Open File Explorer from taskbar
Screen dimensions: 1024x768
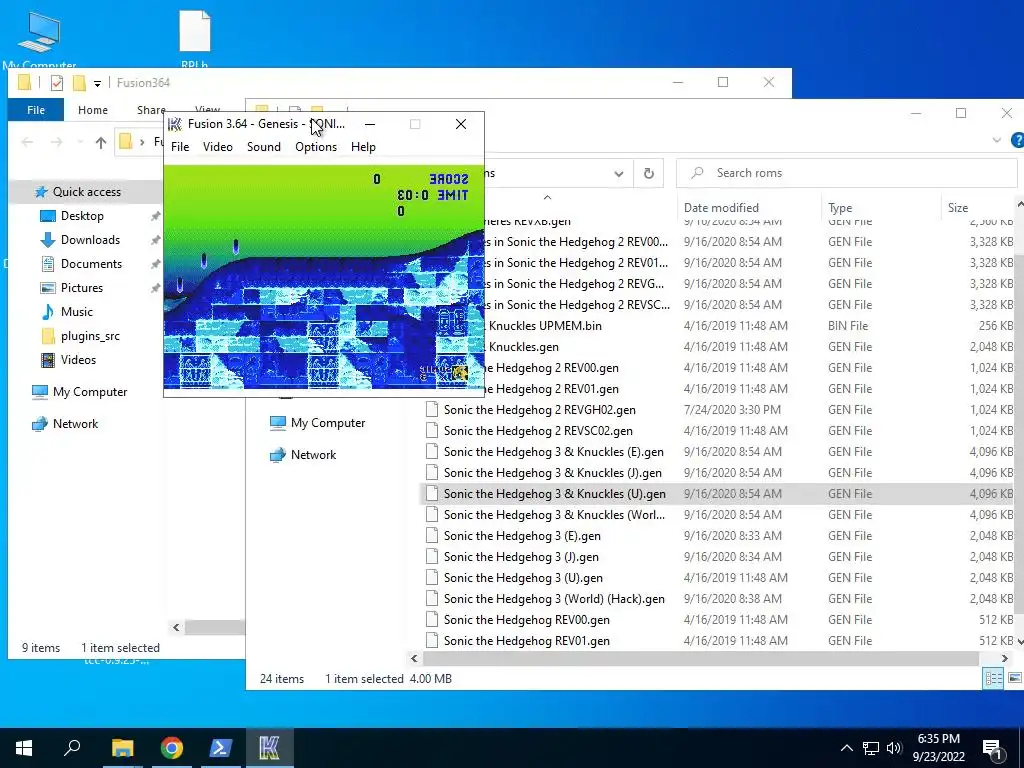pyautogui.click(x=122, y=748)
